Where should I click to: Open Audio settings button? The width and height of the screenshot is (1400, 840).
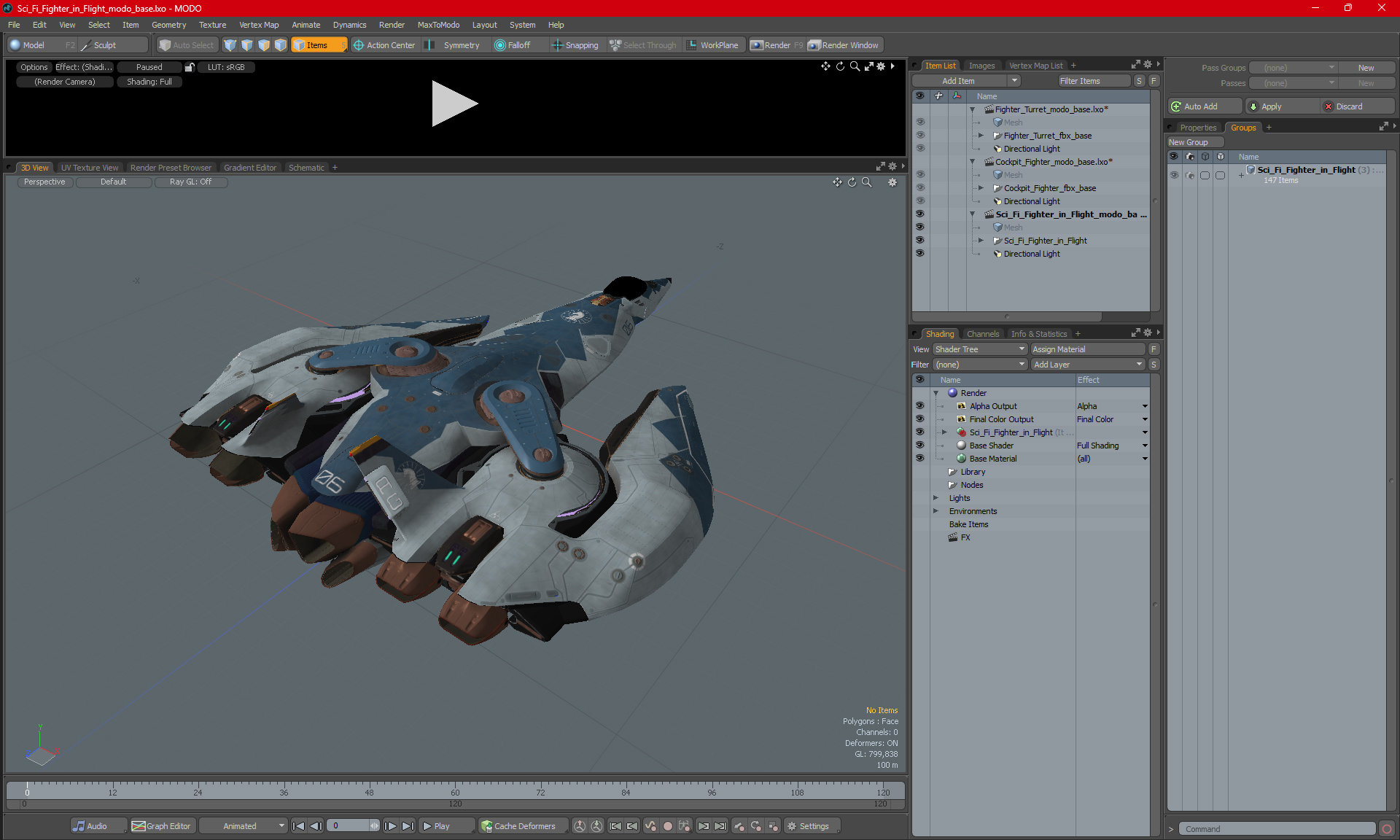coord(98,826)
